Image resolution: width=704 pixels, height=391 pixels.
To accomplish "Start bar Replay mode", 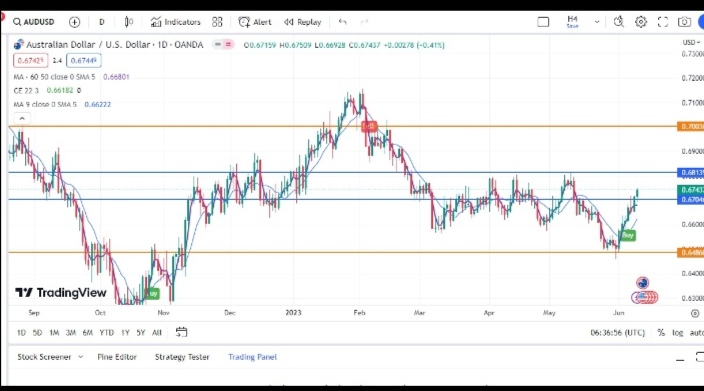I will click(x=303, y=22).
